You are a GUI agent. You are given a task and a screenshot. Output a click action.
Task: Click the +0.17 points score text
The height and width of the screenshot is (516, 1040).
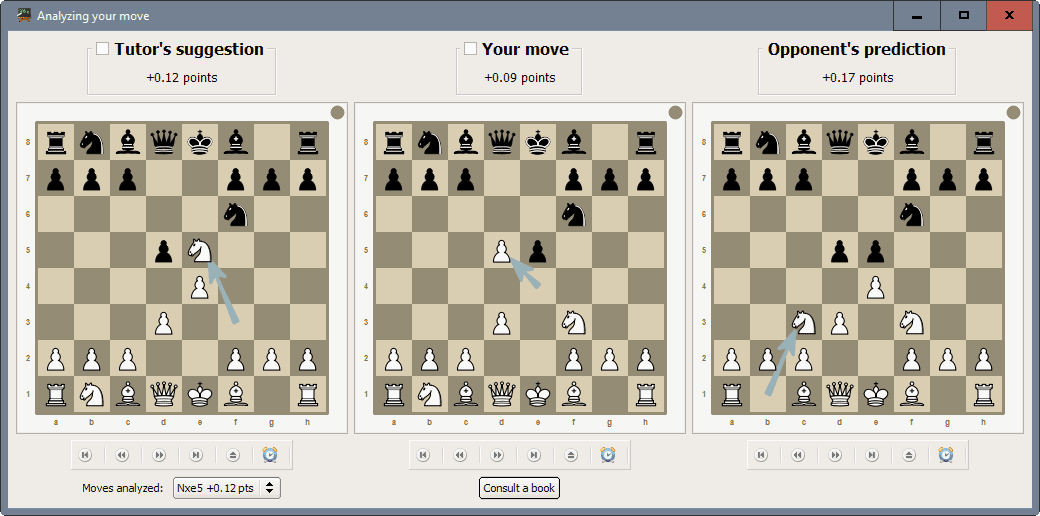pos(858,78)
